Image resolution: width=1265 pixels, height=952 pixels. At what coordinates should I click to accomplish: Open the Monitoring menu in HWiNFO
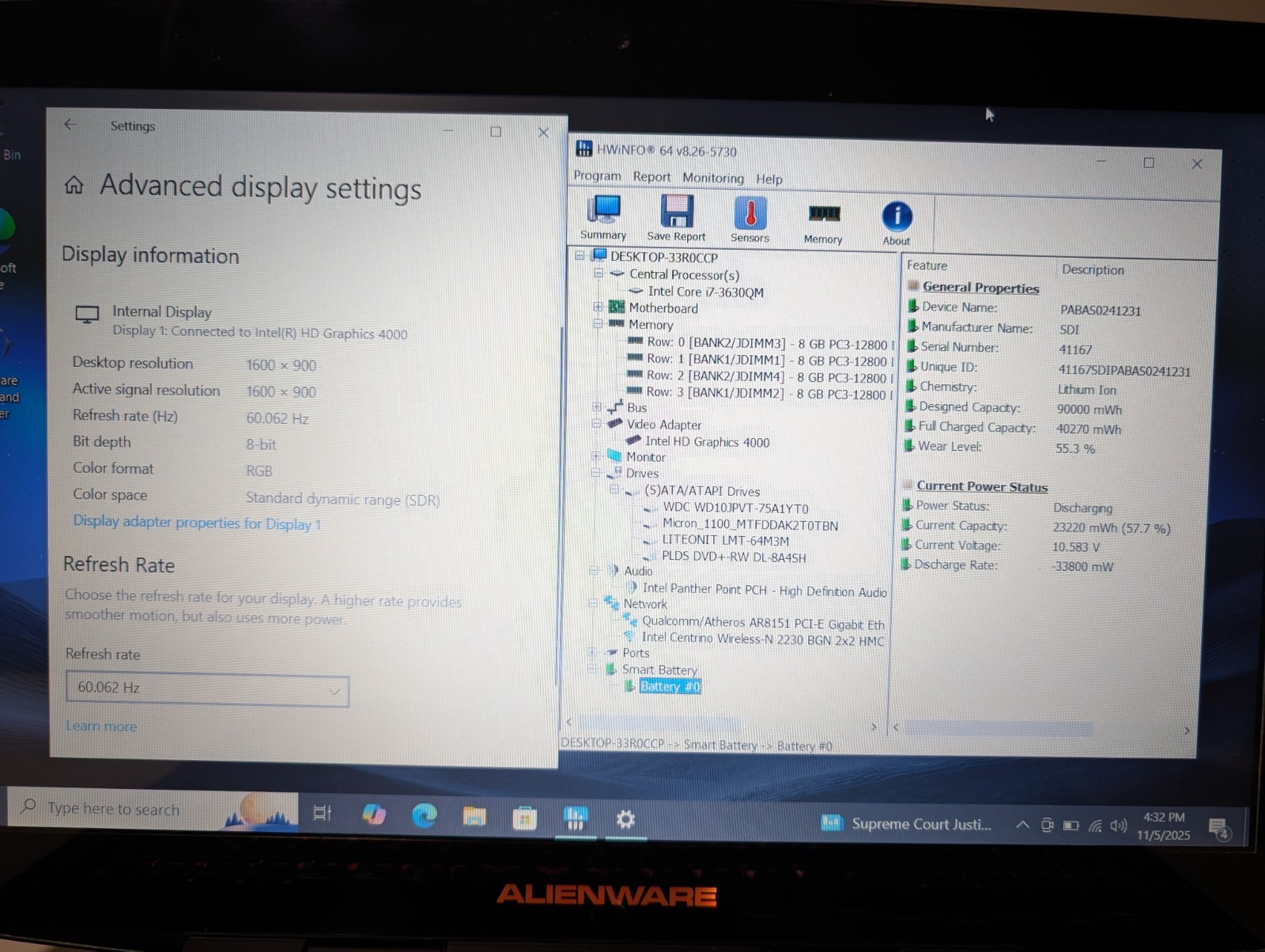[713, 178]
